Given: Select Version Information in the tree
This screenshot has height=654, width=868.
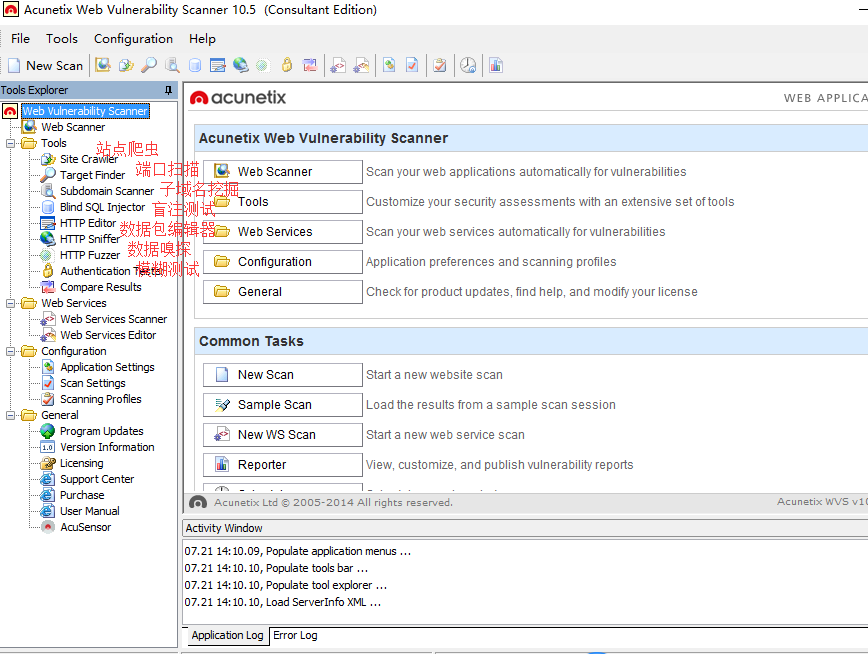Looking at the screenshot, I should pyautogui.click(x=107, y=447).
